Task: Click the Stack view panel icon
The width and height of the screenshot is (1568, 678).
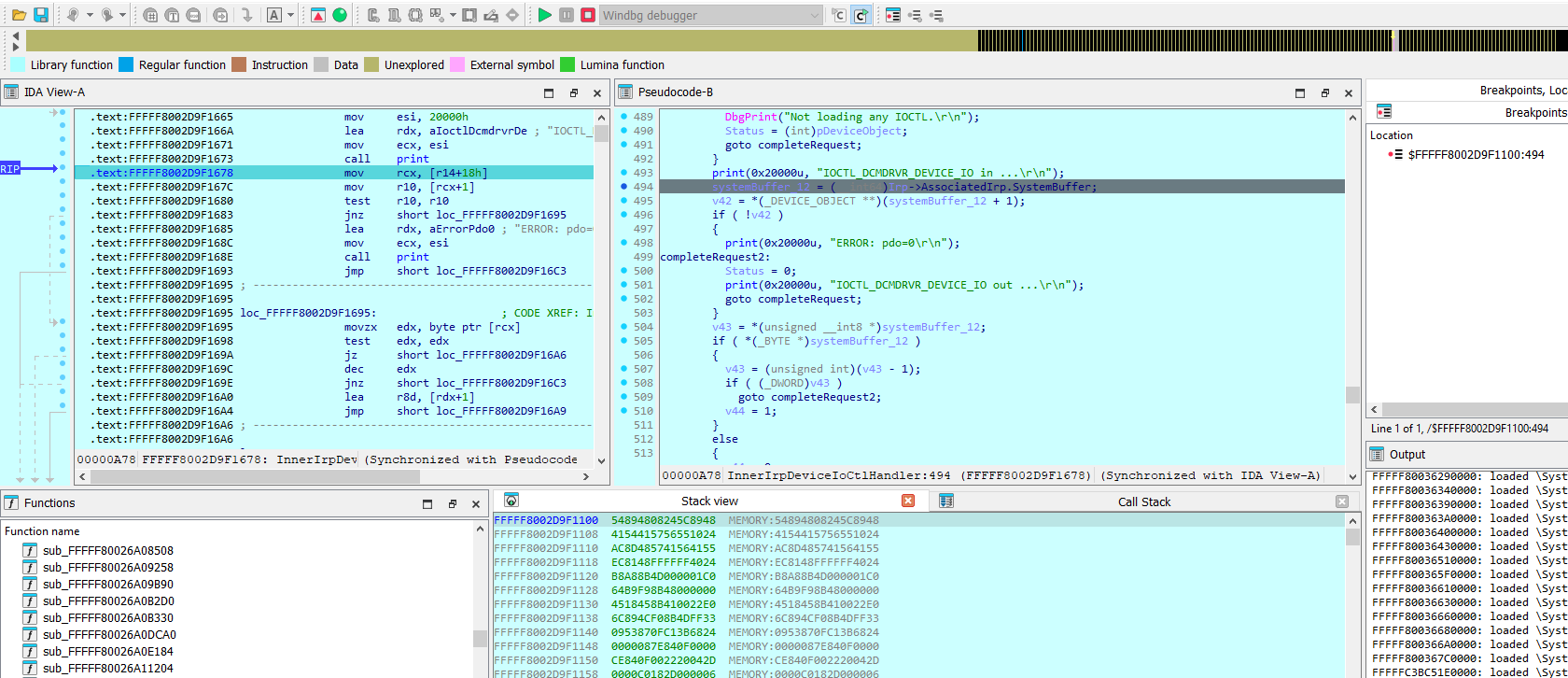Action: pyautogui.click(x=511, y=501)
